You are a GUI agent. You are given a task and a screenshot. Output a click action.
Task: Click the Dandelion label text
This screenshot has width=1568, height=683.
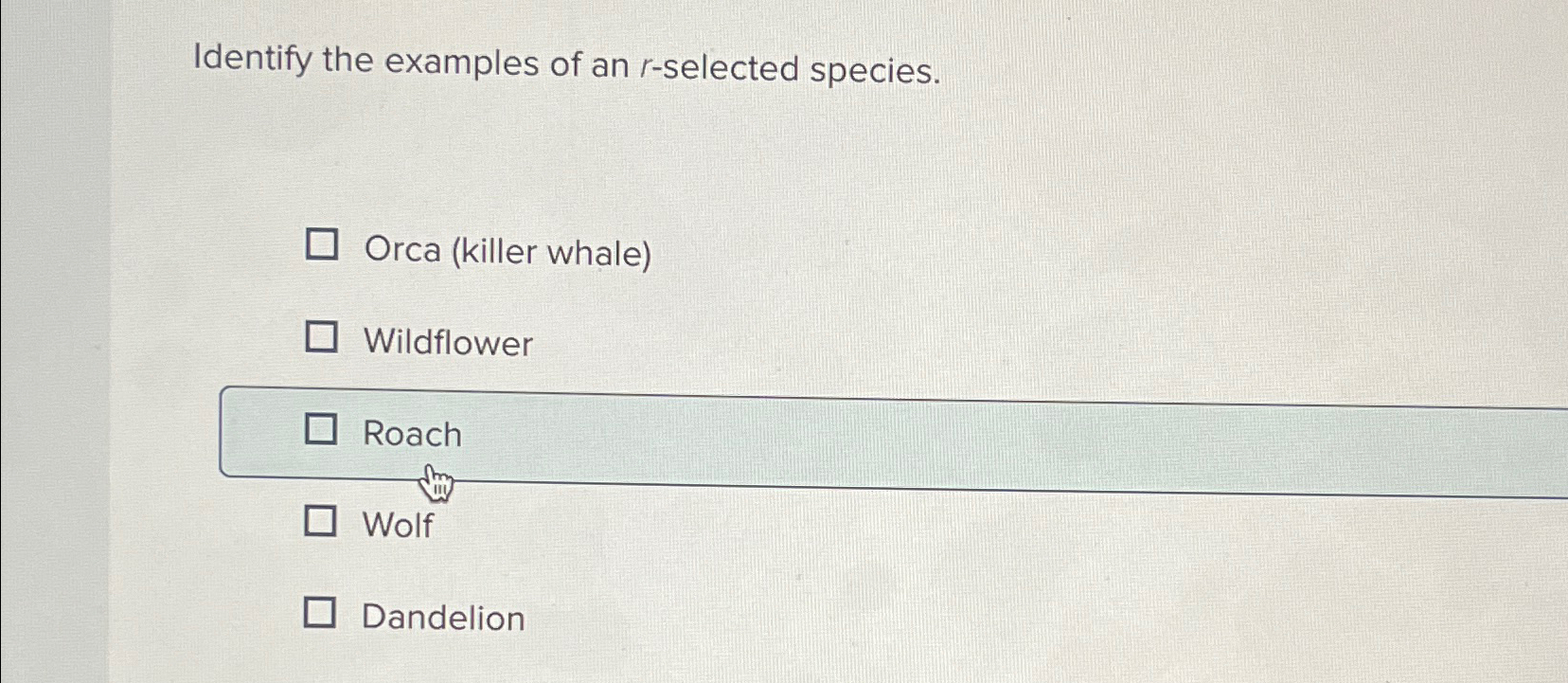pos(441,618)
